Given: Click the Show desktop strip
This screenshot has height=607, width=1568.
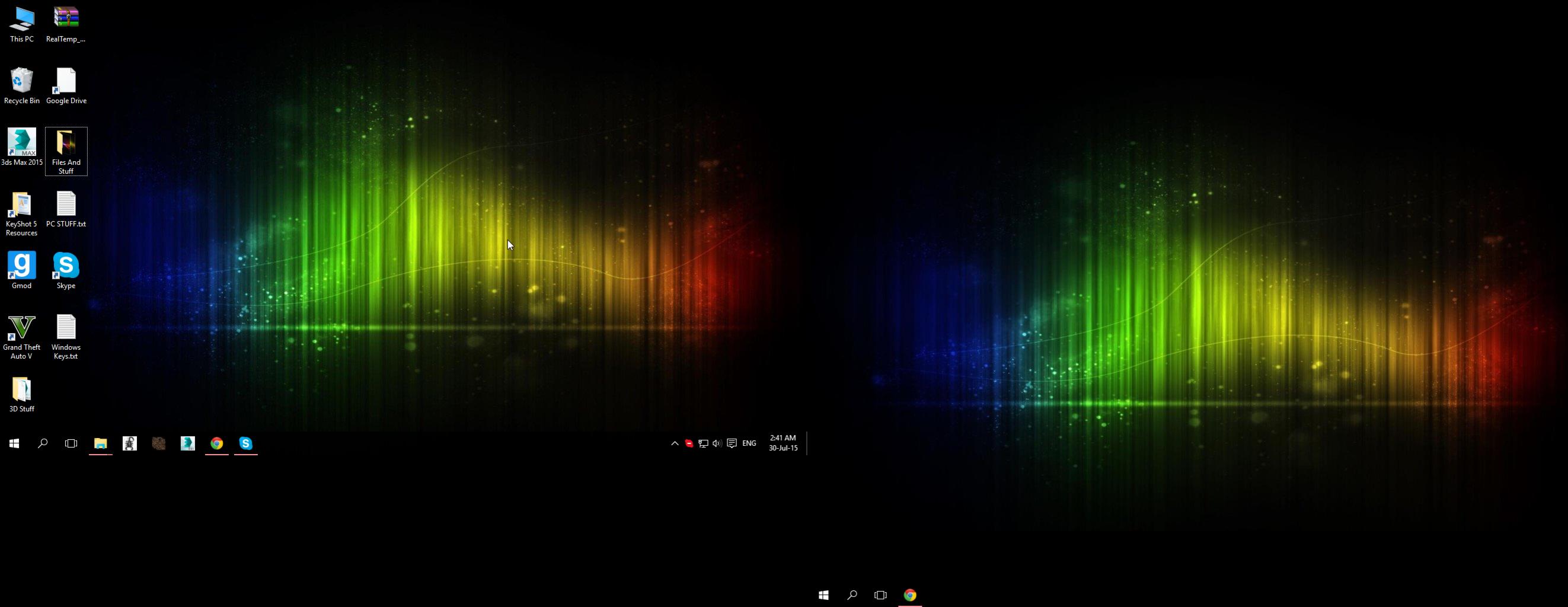Looking at the screenshot, I should tap(807, 443).
